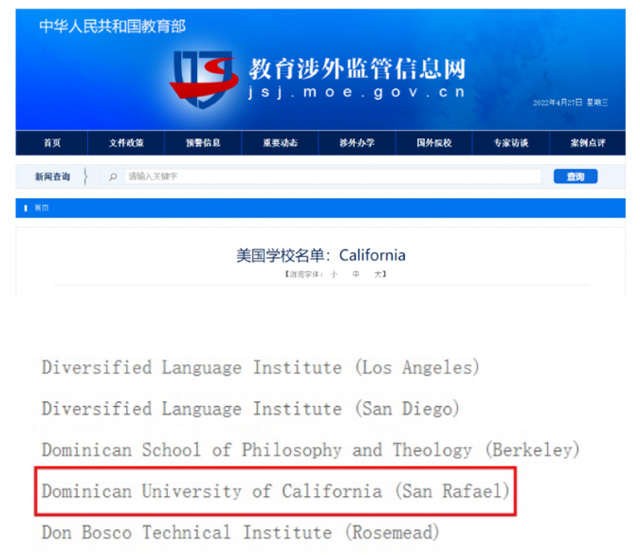Open the 预警信息 navigation item
Image resolution: width=640 pixels, height=555 pixels.
203,143
